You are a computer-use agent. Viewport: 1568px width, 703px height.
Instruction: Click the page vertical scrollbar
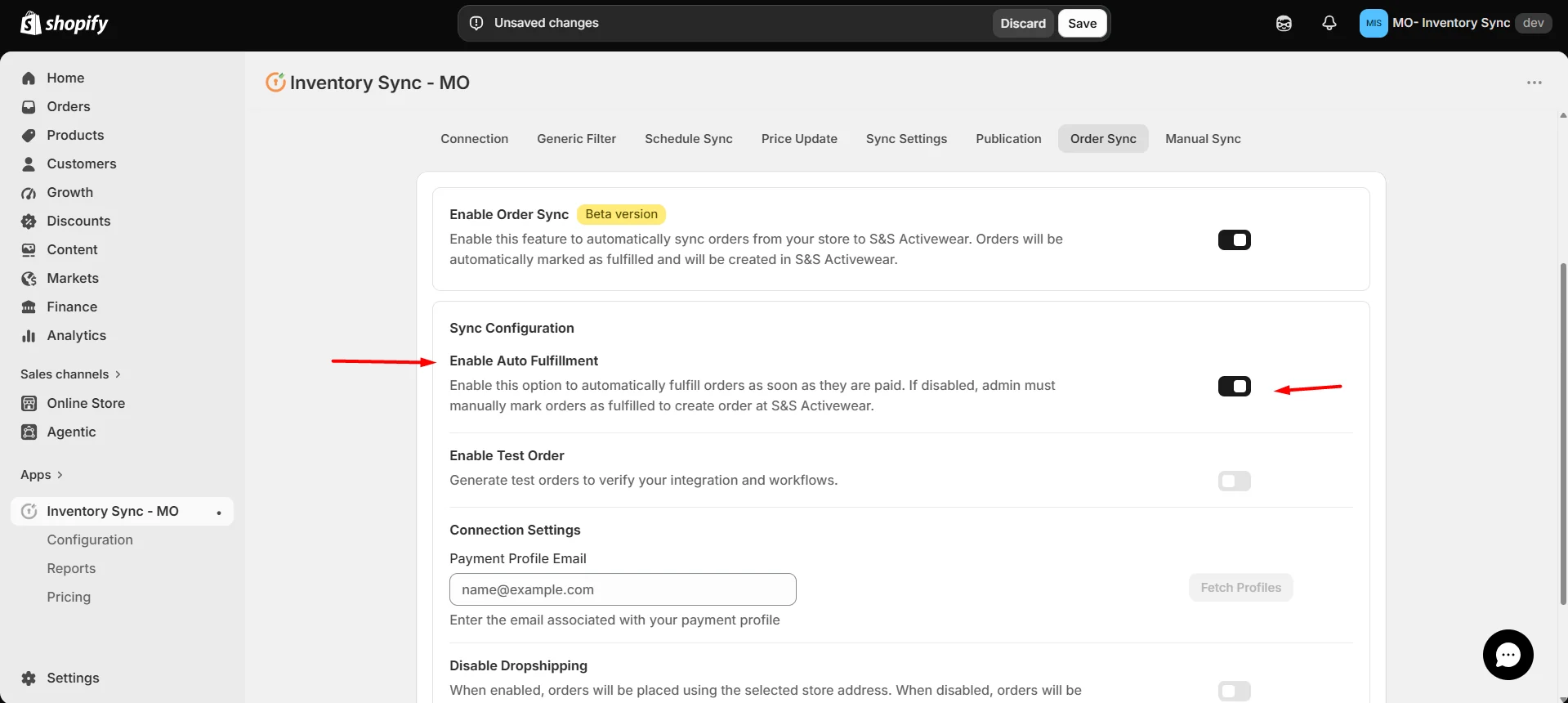tap(1563, 433)
